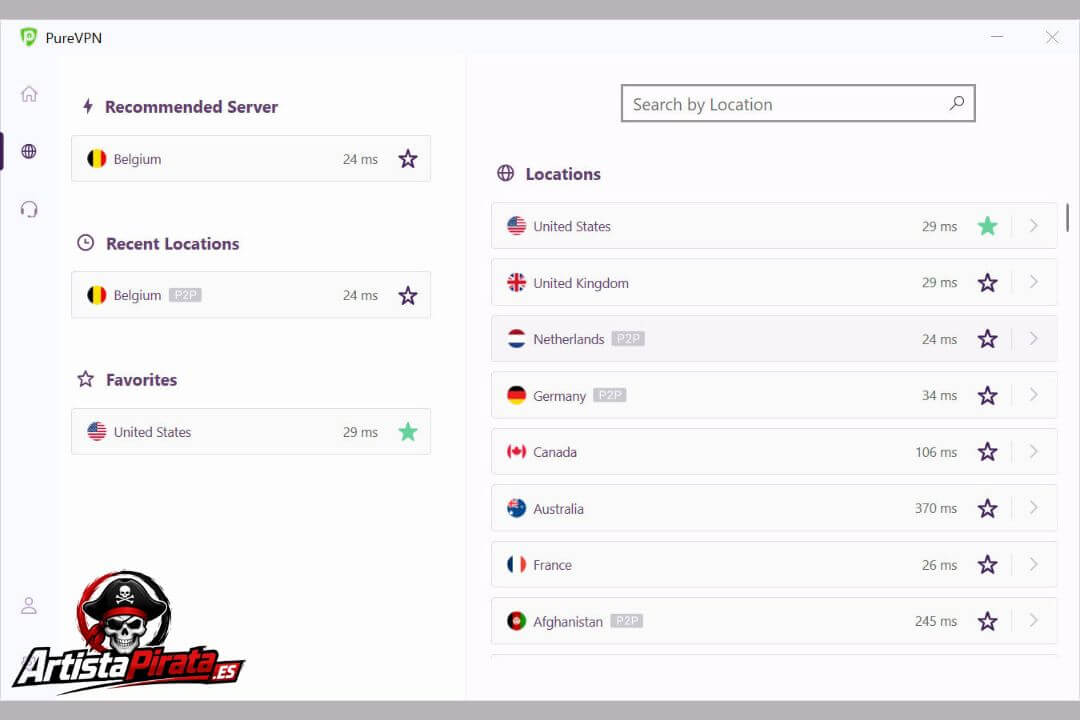Toggle favorite star for Netherlands

point(988,339)
